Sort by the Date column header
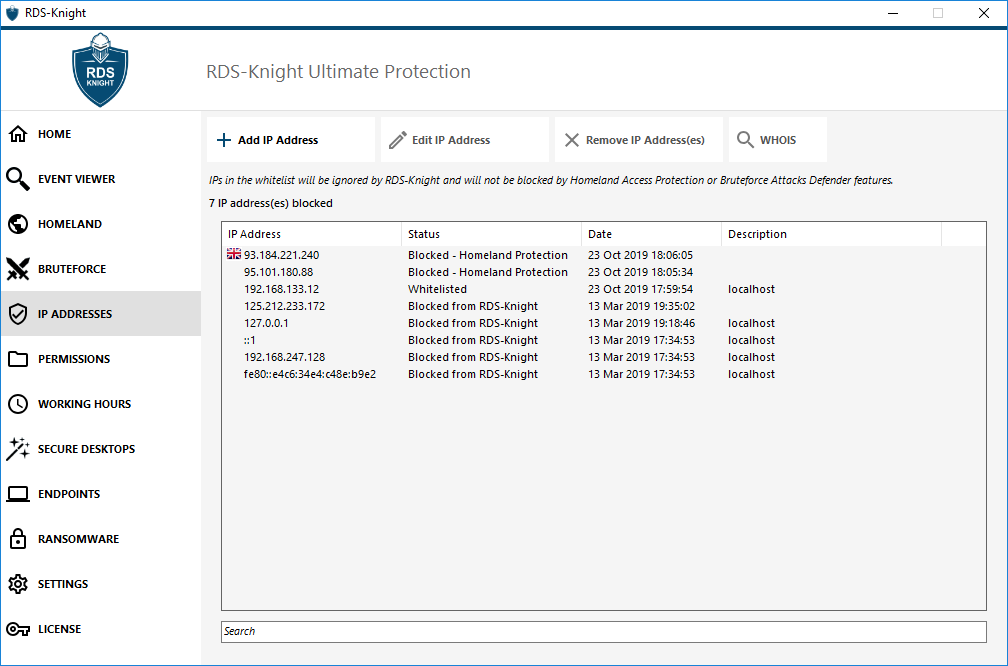The image size is (1008, 666). [651, 234]
